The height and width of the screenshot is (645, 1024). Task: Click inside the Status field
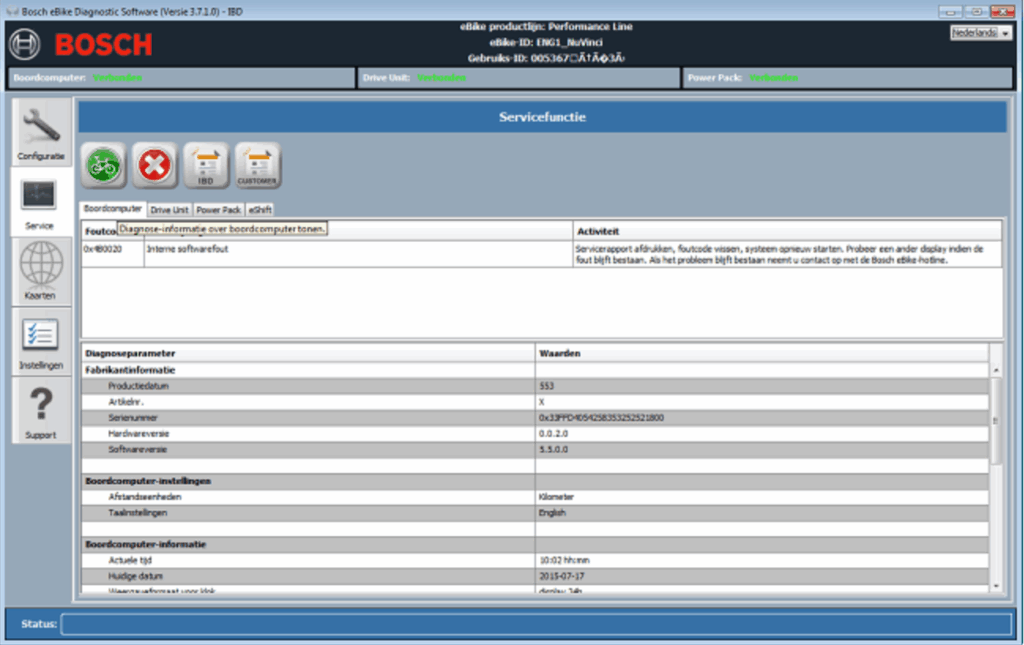click(x=537, y=624)
